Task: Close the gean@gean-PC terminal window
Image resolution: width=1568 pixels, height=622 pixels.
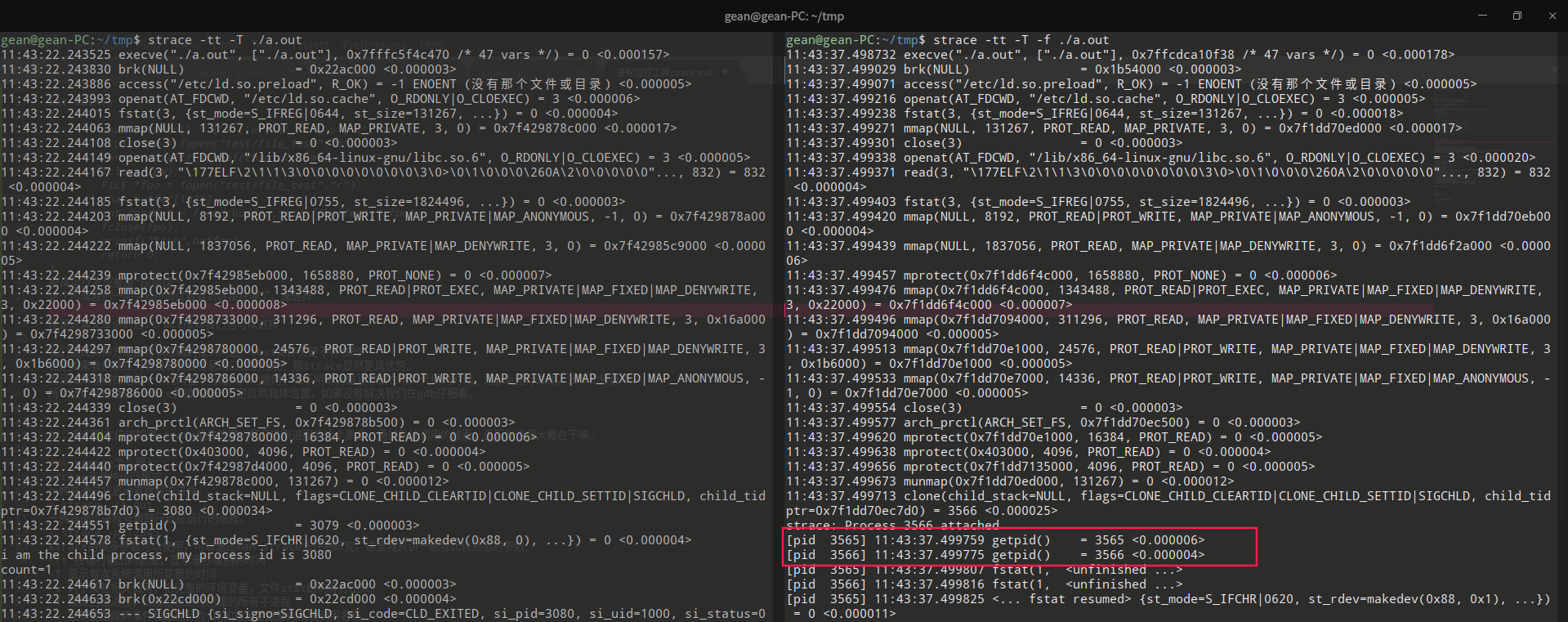Action: click(x=1552, y=16)
